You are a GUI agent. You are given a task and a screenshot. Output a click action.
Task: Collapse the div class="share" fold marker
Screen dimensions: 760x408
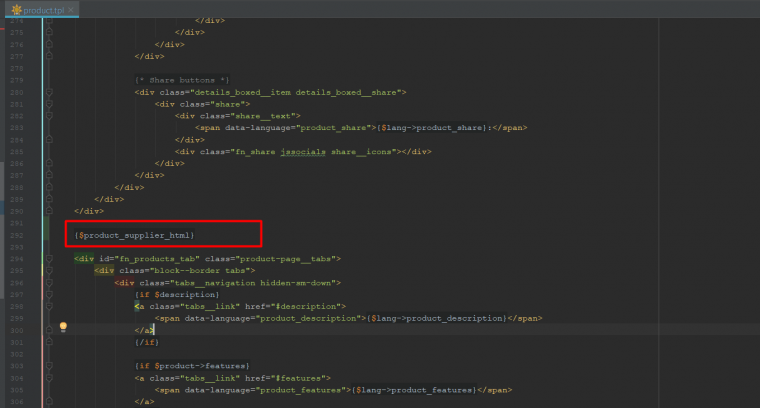(x=50, y=103)
